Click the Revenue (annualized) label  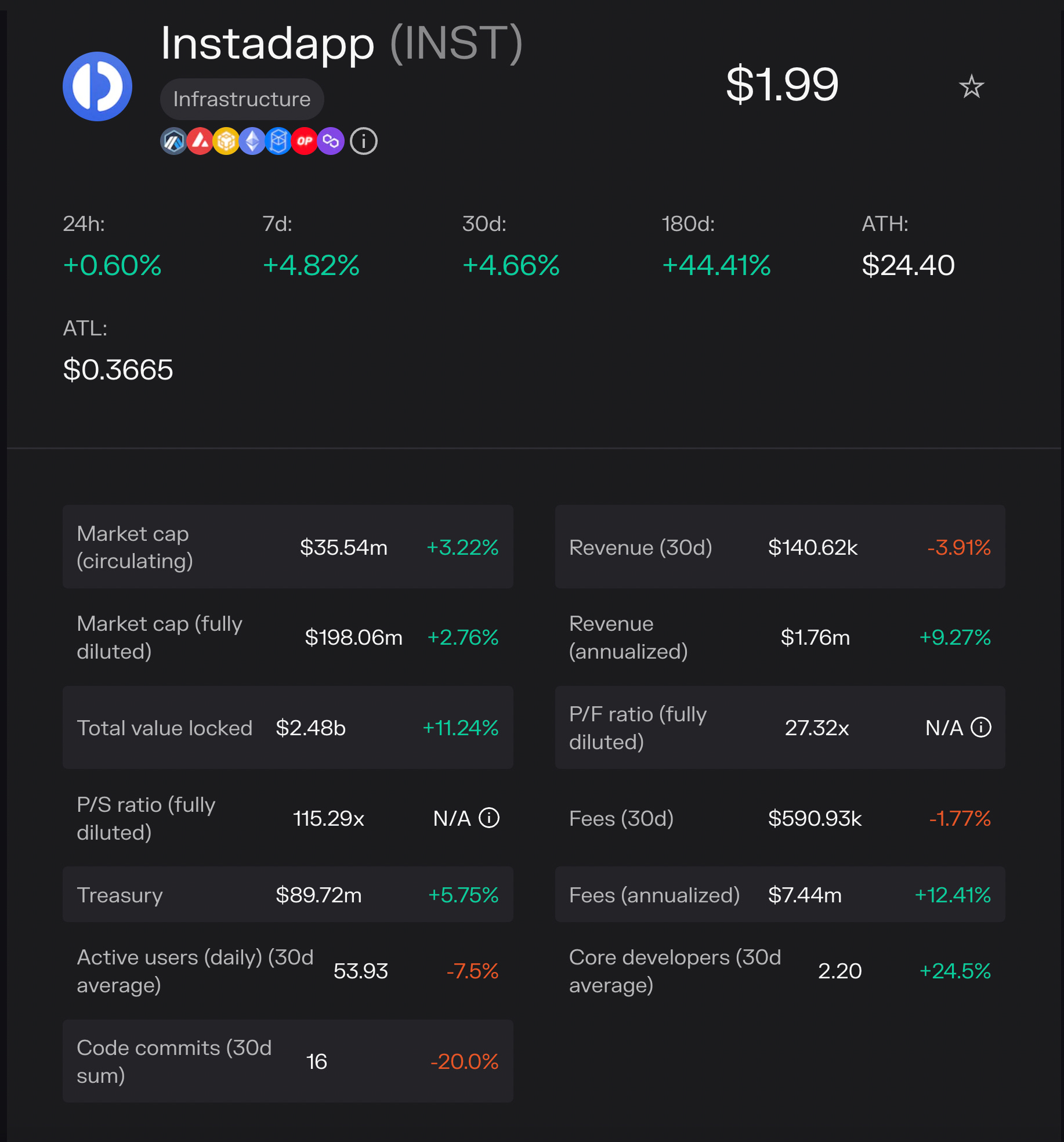628,637
